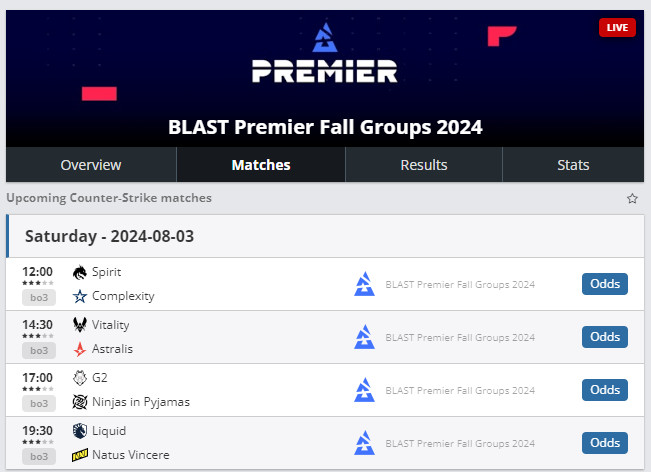This screenshot has width=651, height=472.
Task: Show Odds for Liquid vs Natus Vincere
Action: 605,443
